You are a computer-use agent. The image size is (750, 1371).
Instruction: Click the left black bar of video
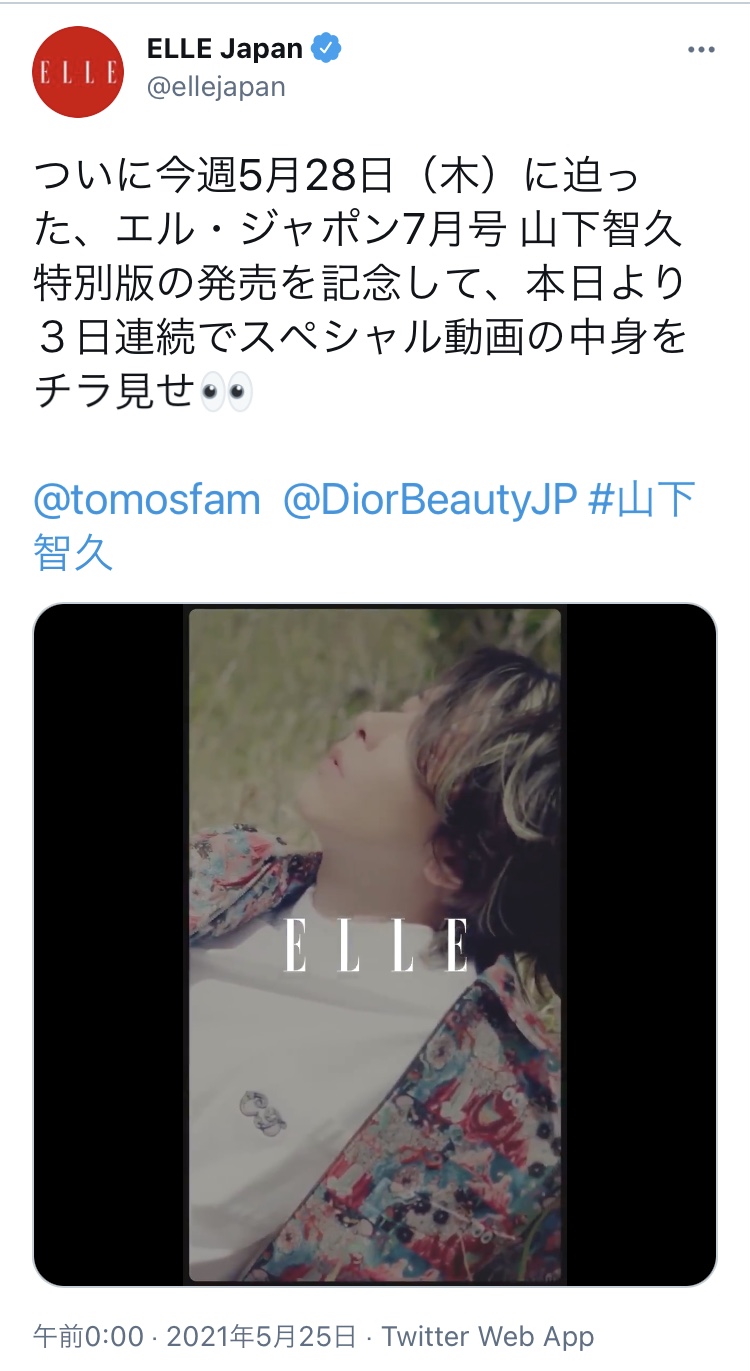click(x=110, y=945)
